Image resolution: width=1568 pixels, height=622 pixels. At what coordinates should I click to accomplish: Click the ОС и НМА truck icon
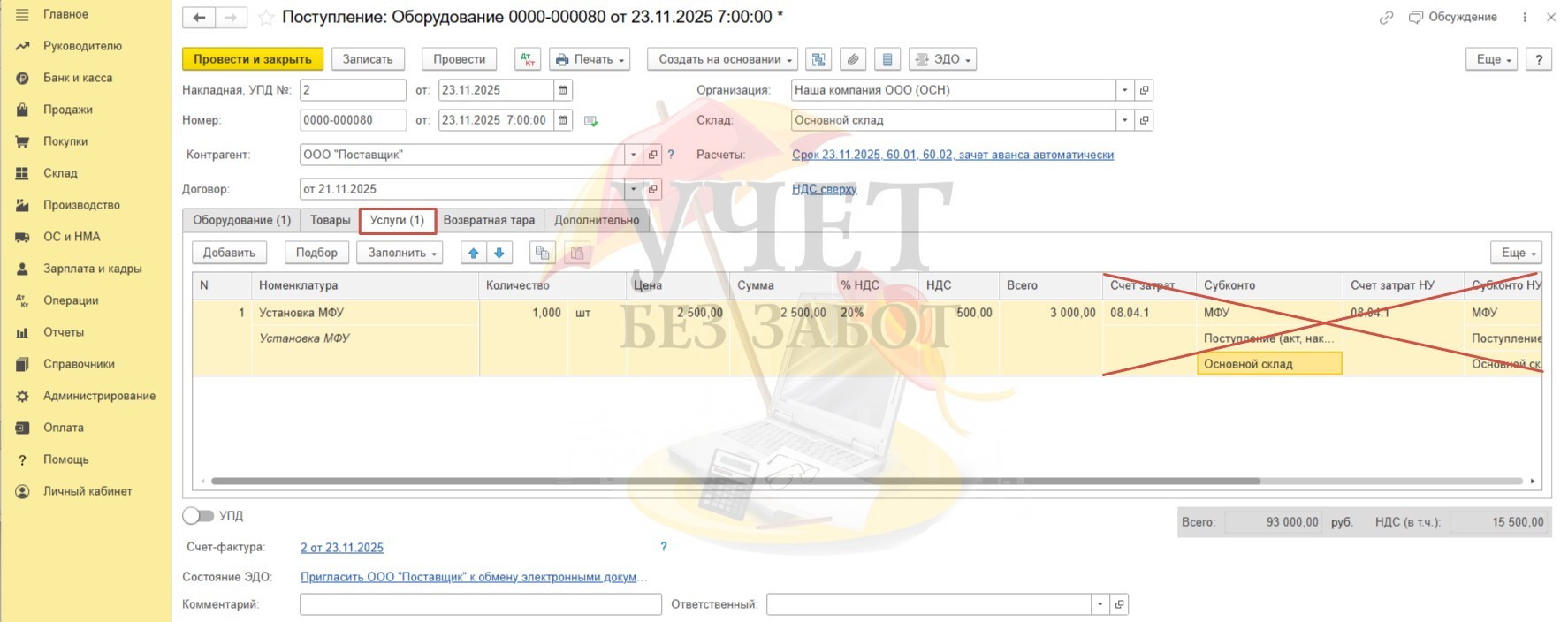pos(23,237)
